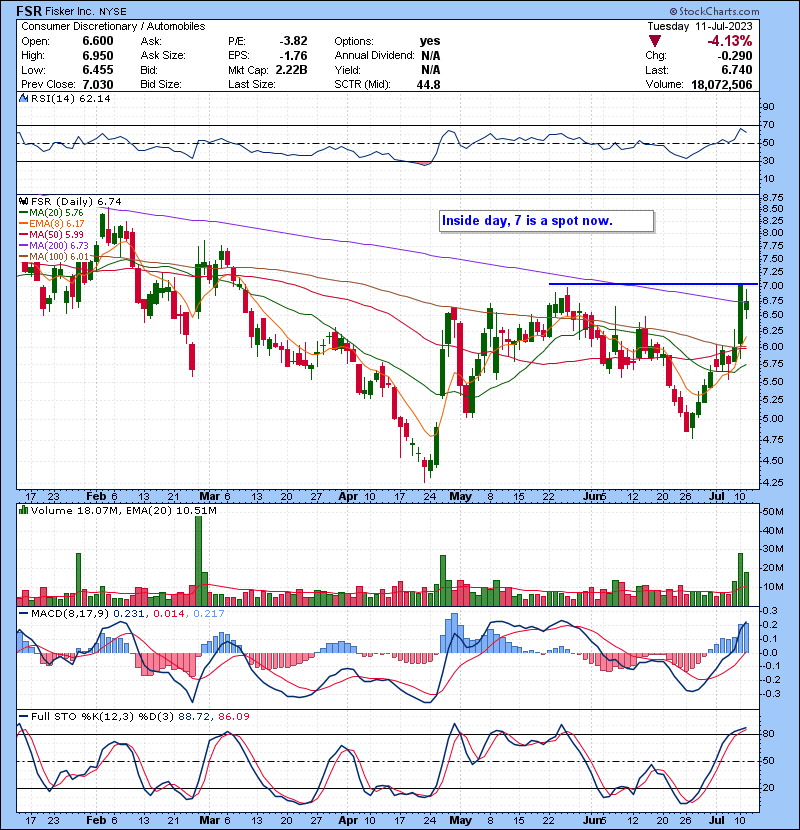Click the volume bars icon beside Volume

tap(23, 510)
